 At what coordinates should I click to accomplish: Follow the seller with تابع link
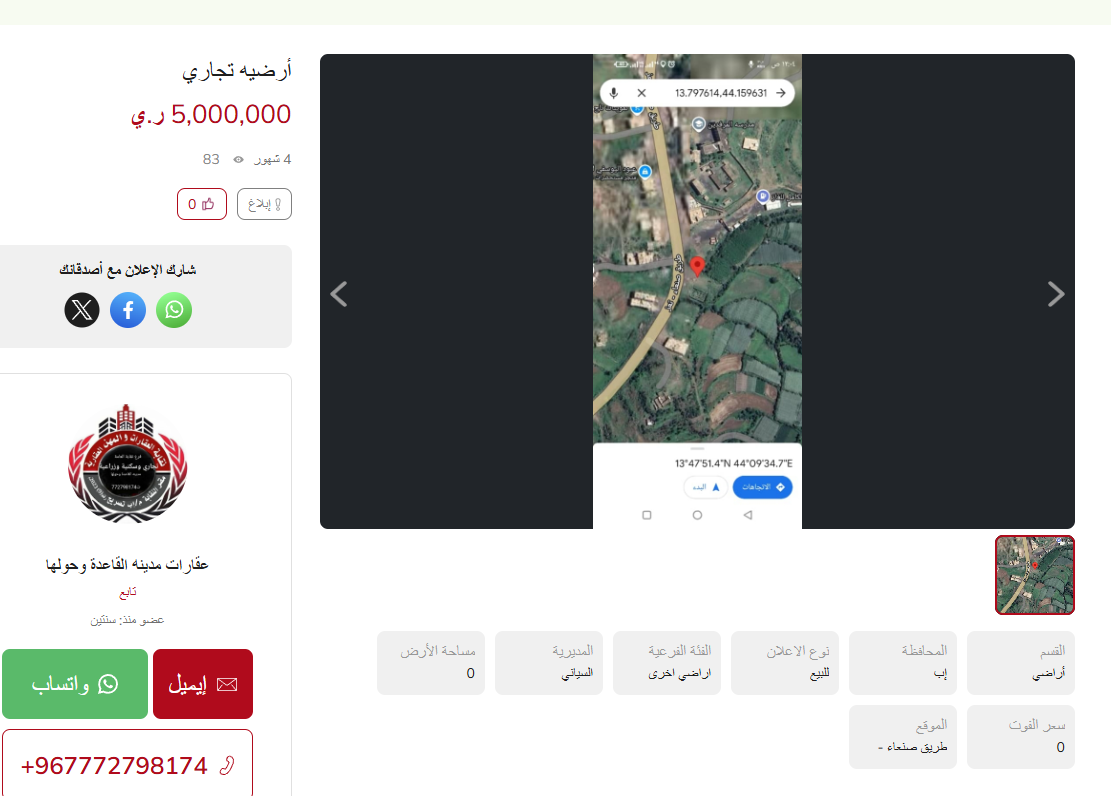(128, 592)
